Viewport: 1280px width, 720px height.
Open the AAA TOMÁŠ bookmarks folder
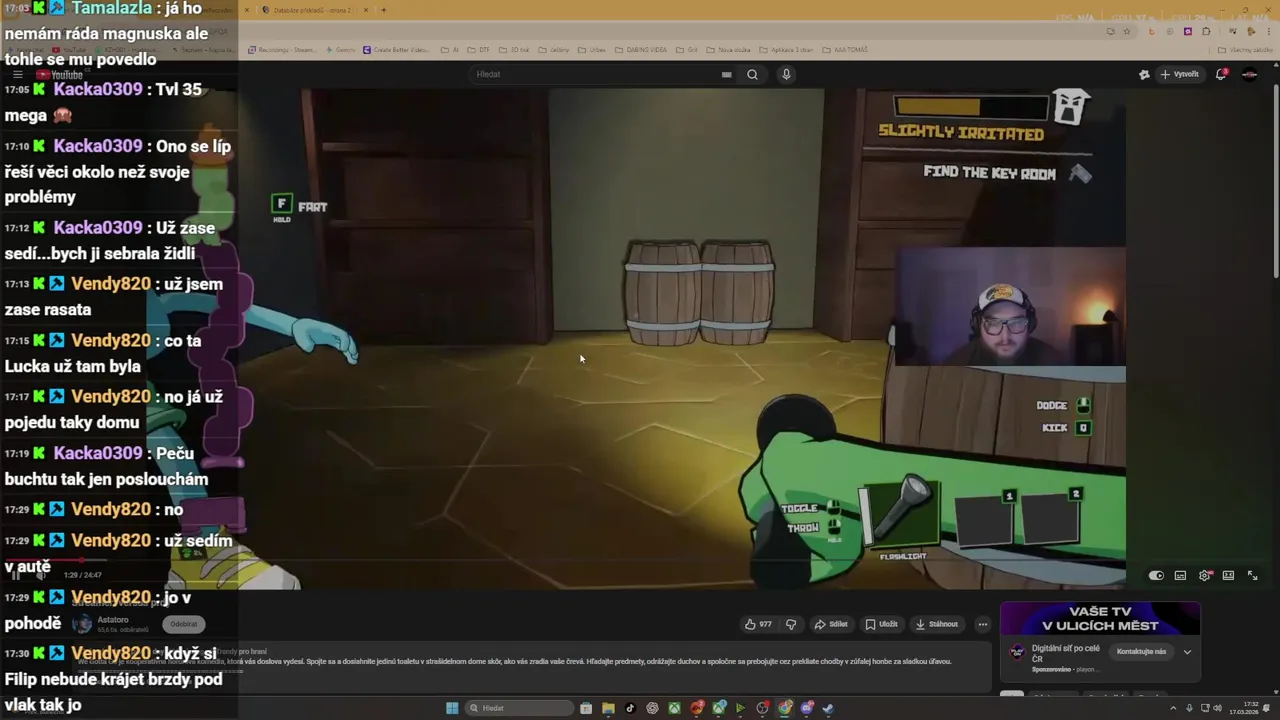(845, 50)
